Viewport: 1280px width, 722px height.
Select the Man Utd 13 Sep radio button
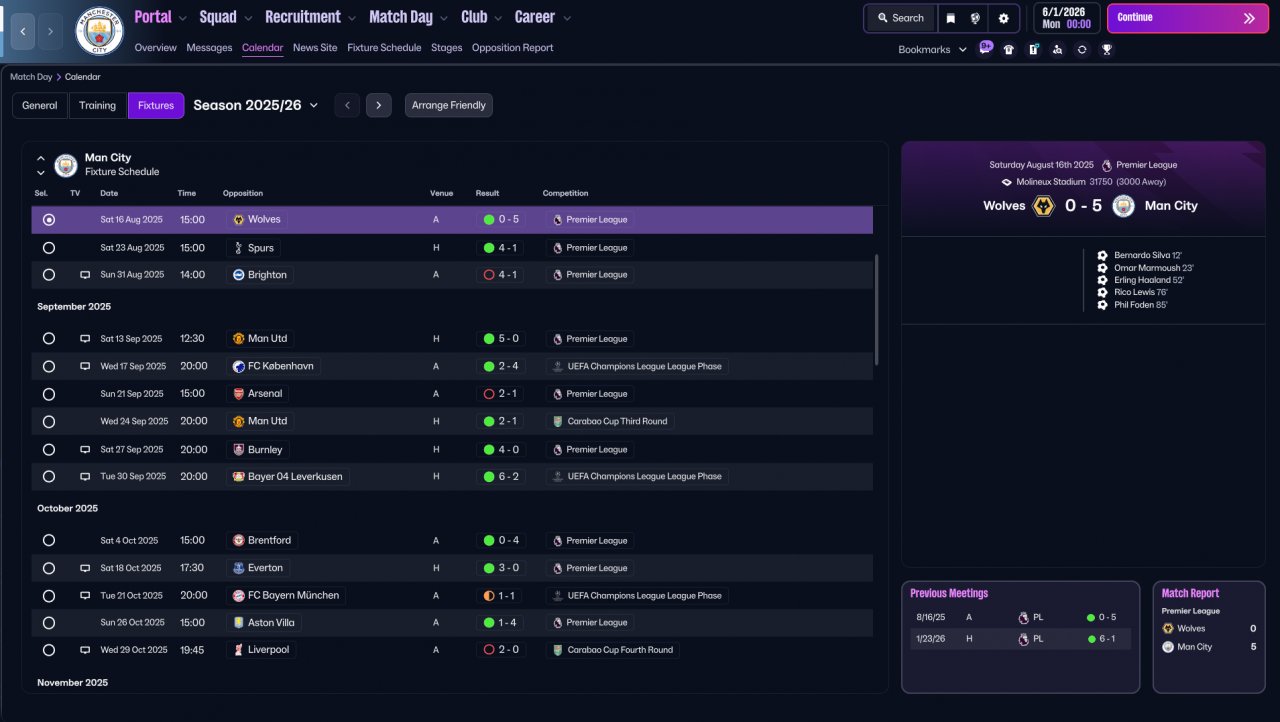(49, 339)
